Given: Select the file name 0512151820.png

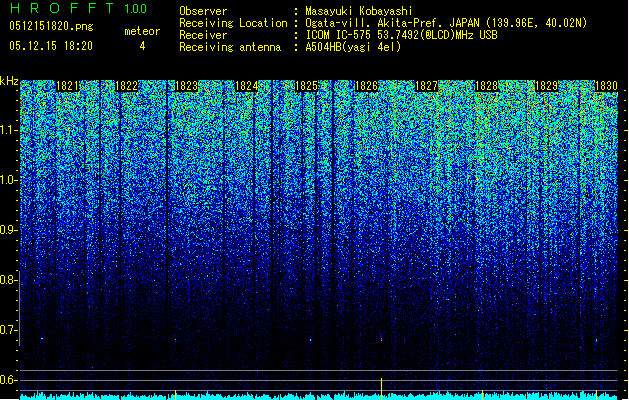Looking at the screenshot, I should 51,26.
